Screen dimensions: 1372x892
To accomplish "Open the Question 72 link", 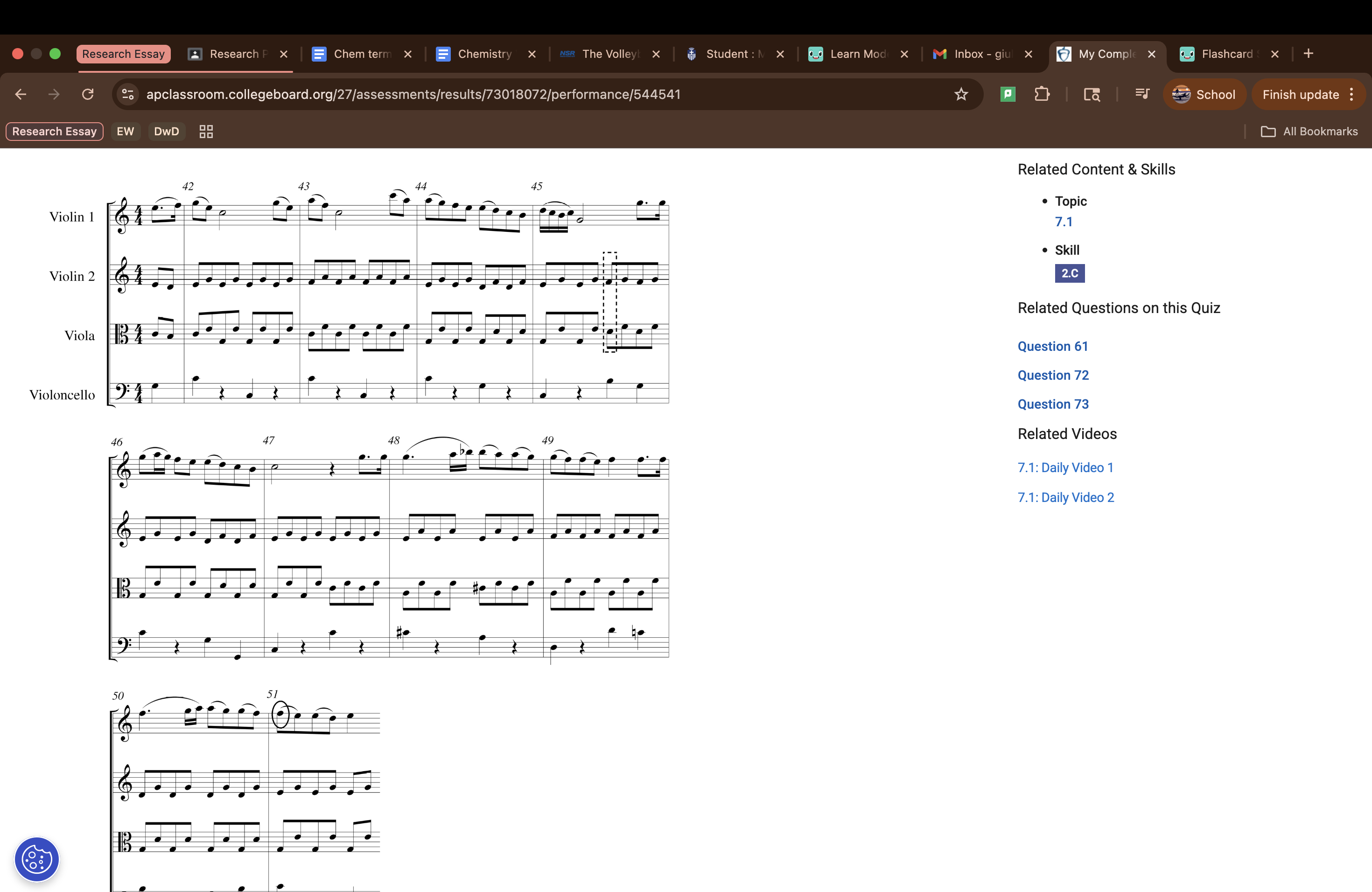I will click(x=1053, y=375).
